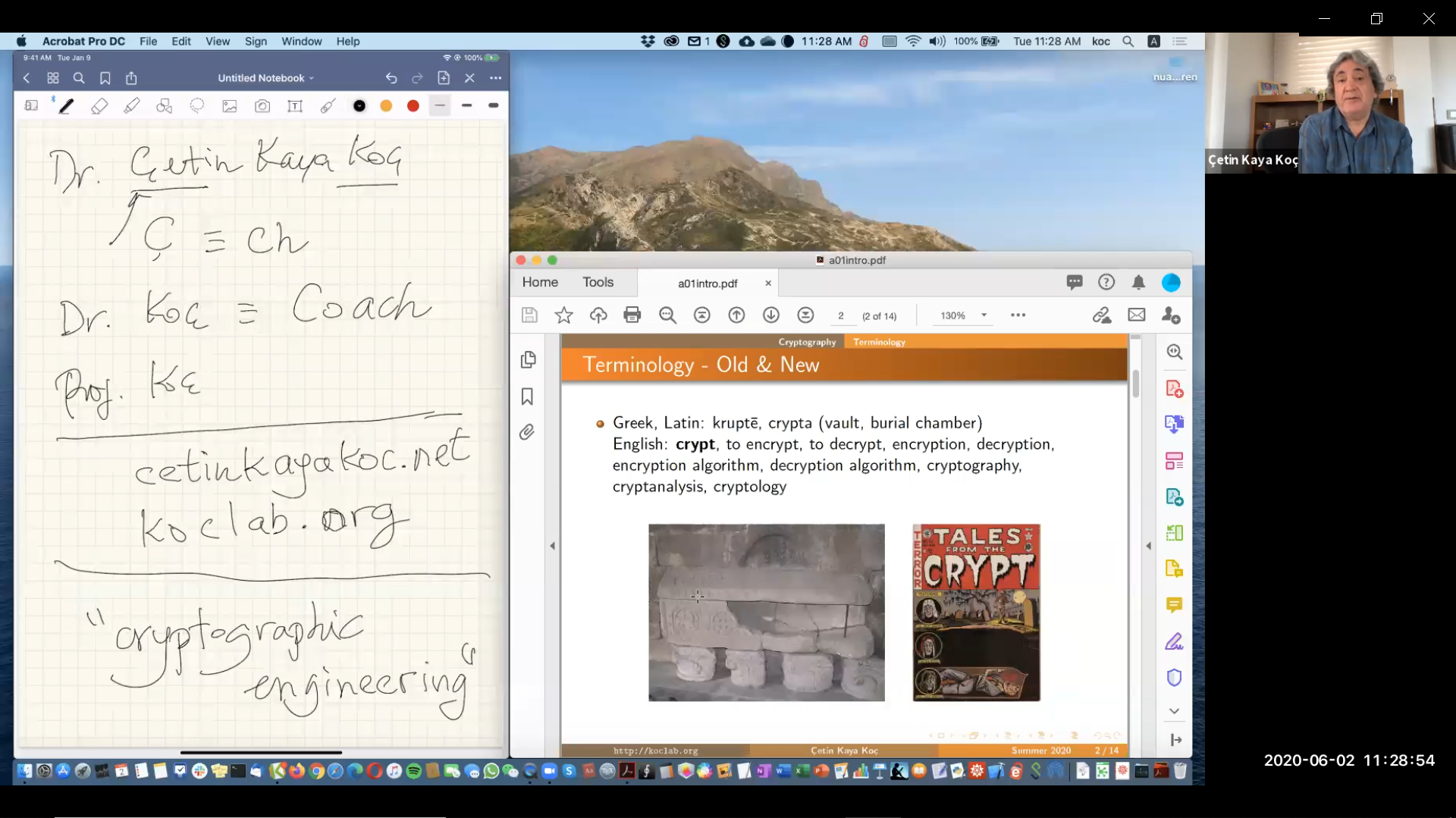The width and height of the screenshot is (1456, 818).
Task: Toggle page thumbnails panel in Acrobat
Action: pos(528,359)
